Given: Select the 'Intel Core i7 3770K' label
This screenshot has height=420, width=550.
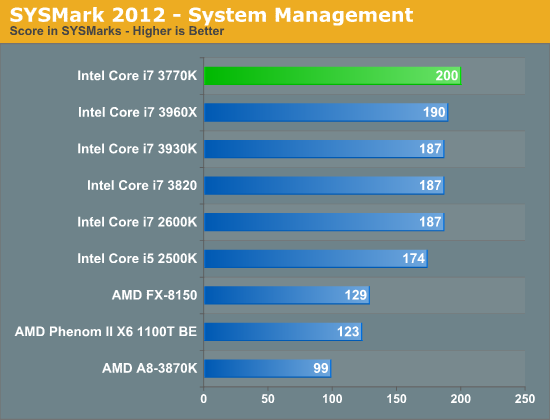Looking at the screenshot, I should [137, 76].
